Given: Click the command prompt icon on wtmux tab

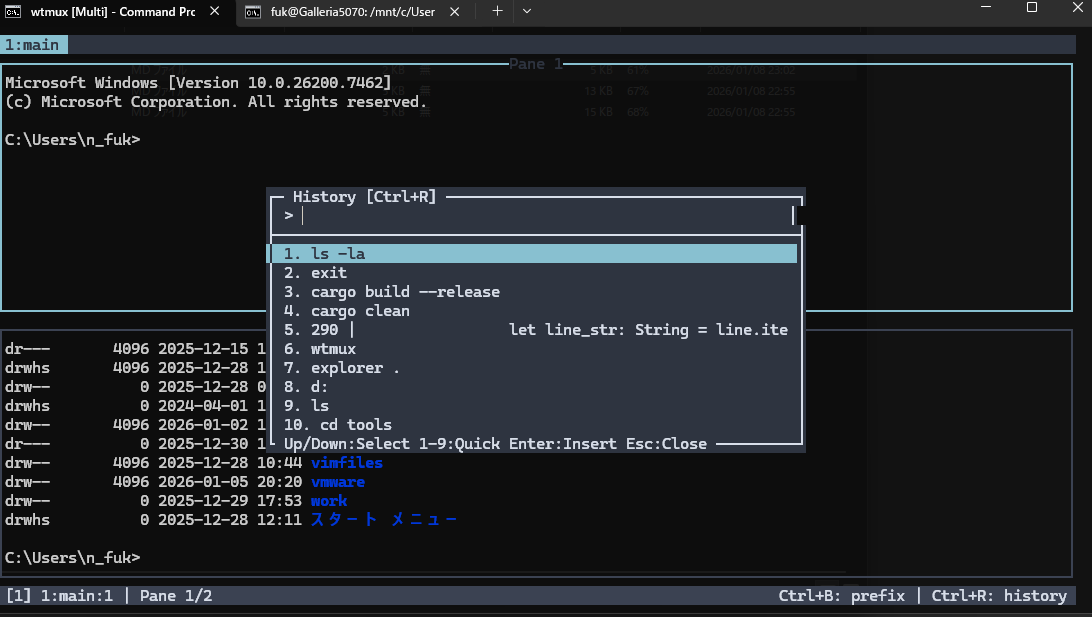Looking at the screenshot, I should [13, 12].
